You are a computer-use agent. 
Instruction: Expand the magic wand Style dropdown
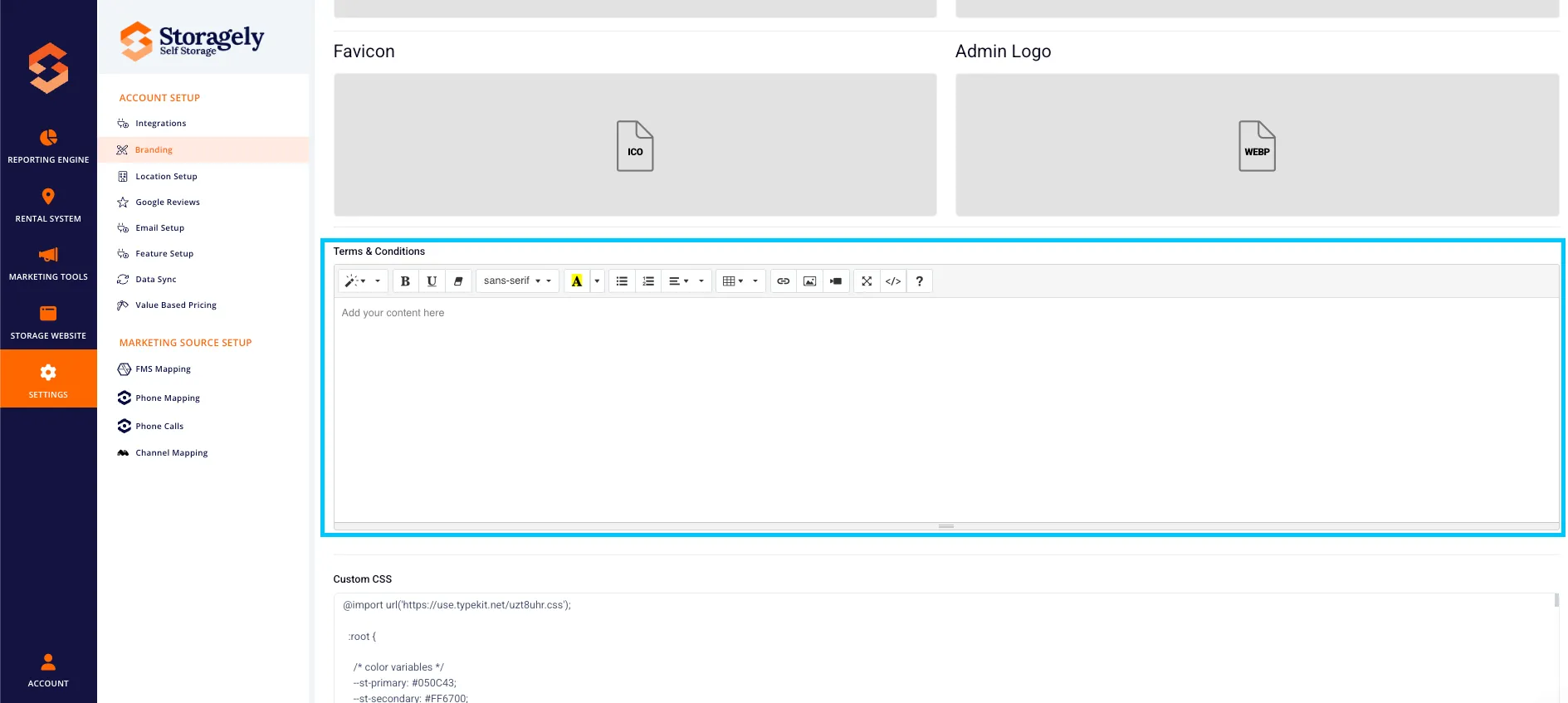363,281
